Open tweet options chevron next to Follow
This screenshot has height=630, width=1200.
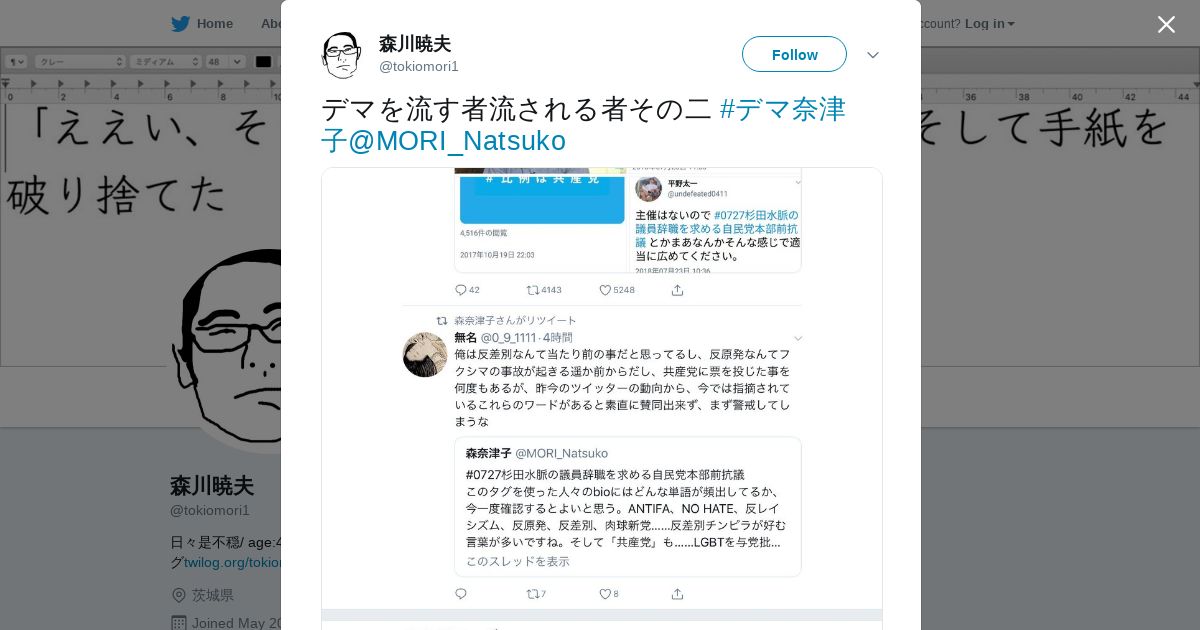click(x=873, y=55)
